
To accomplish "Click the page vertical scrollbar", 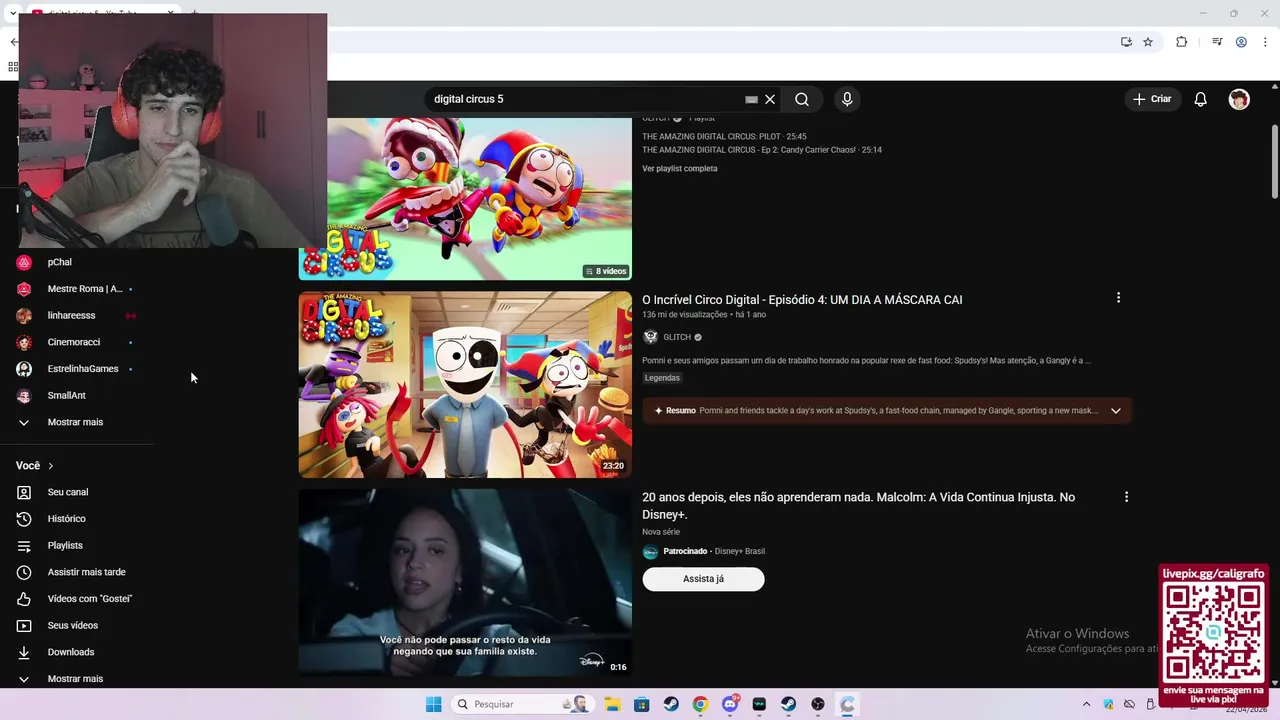I will tap(1274, 160).
